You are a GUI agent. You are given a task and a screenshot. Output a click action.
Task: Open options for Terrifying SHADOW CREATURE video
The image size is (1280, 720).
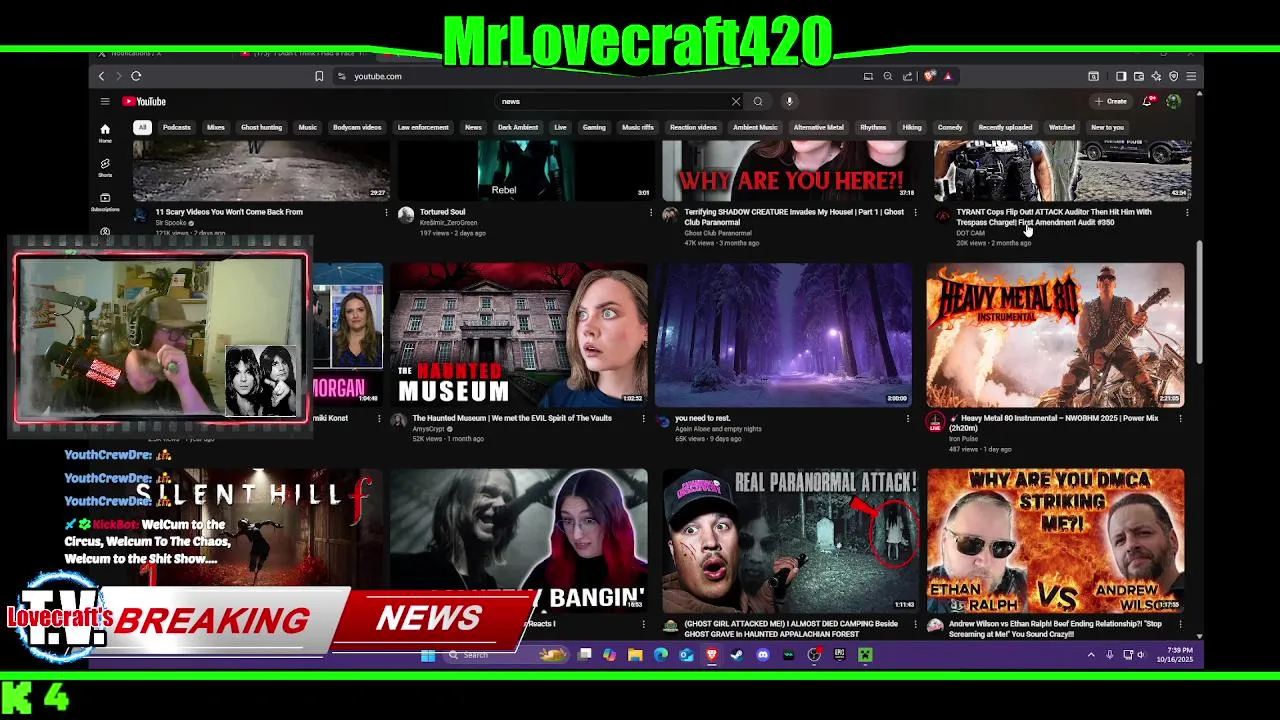[x=915, y=212]
